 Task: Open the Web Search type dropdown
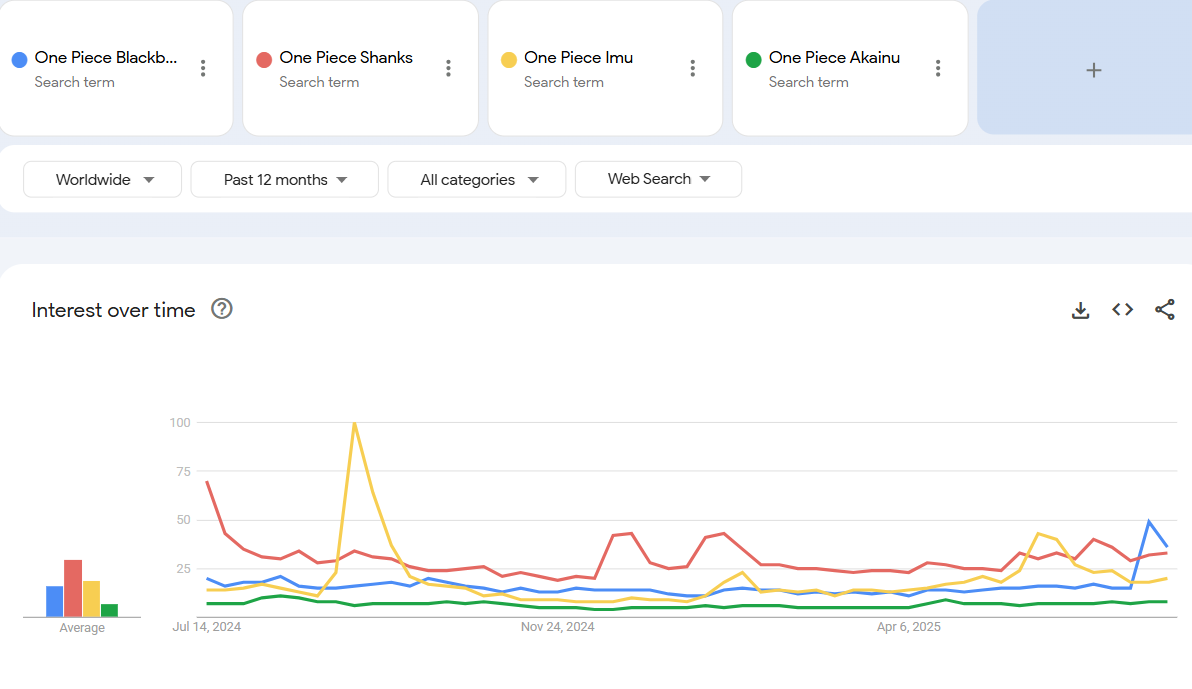pyautogui.click(x=658, y=179)
